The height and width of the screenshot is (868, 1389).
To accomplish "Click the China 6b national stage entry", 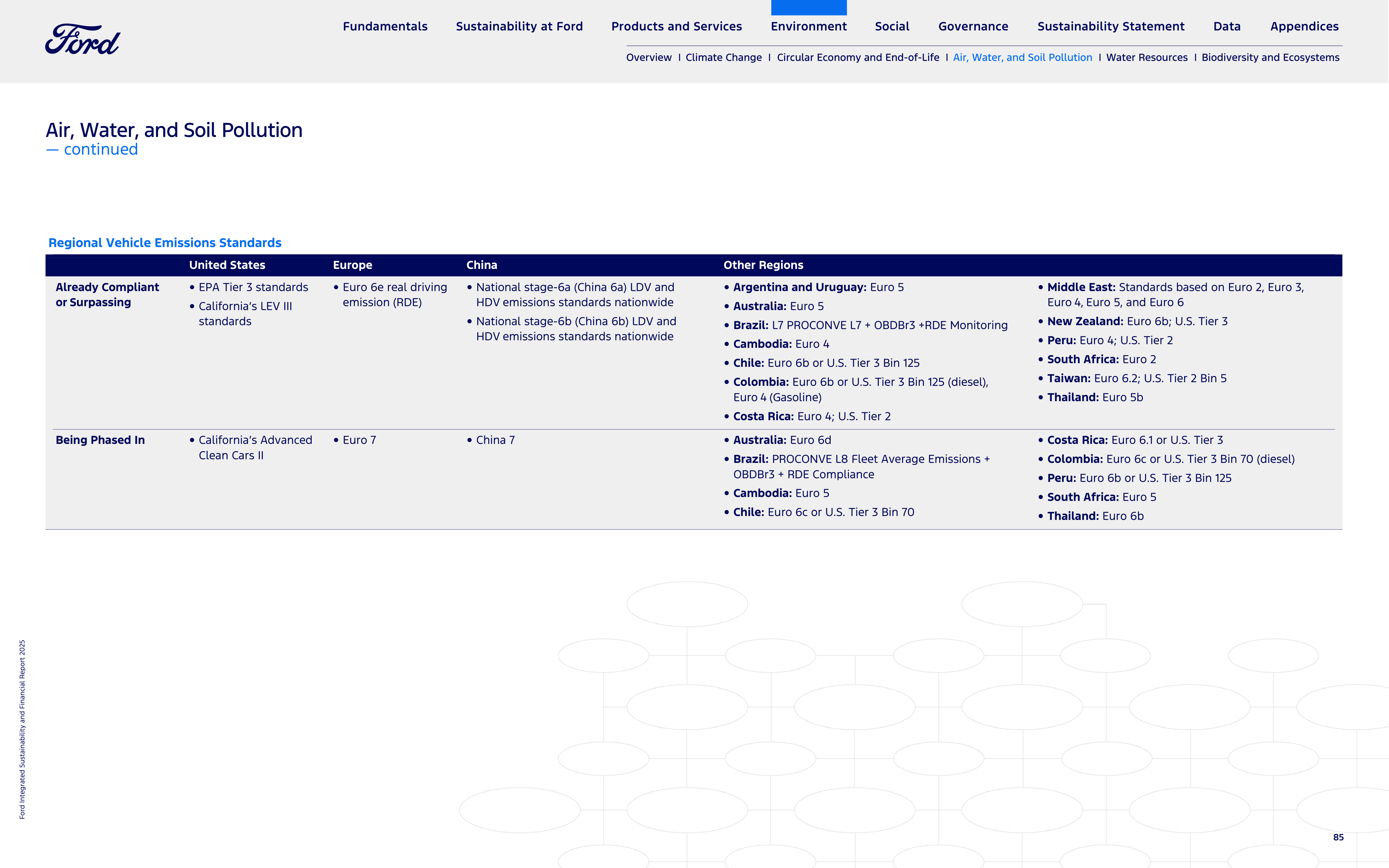I will coord(576,329).
